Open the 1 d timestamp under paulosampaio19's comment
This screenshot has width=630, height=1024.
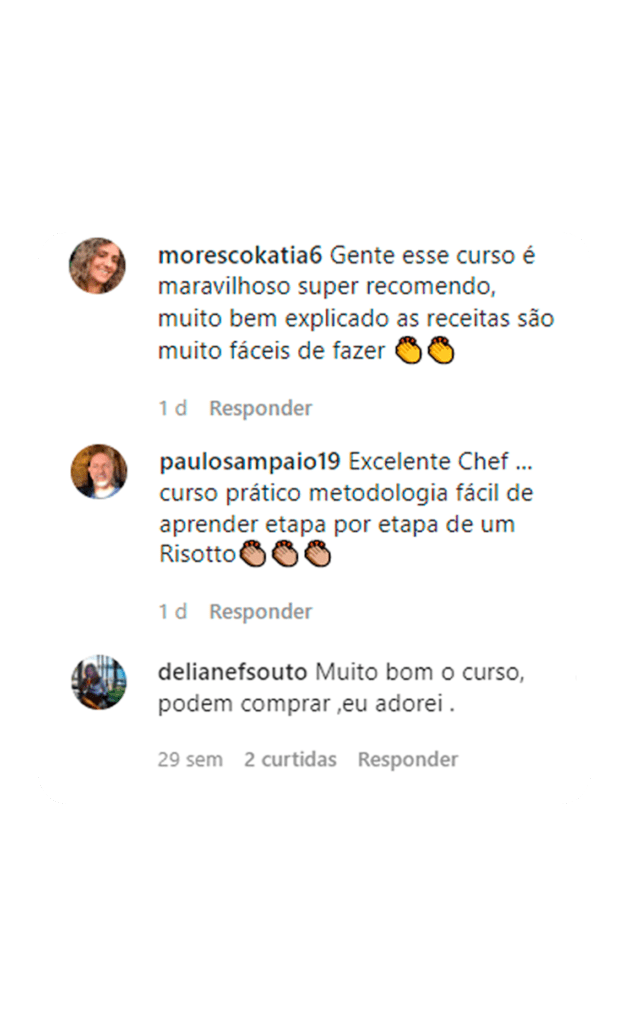point(172,612)
